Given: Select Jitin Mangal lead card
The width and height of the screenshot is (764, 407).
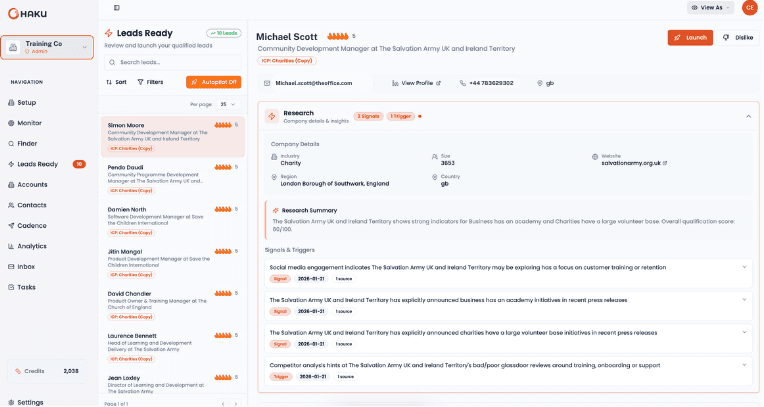Looking at the screenshot, I should click(172, 263).
